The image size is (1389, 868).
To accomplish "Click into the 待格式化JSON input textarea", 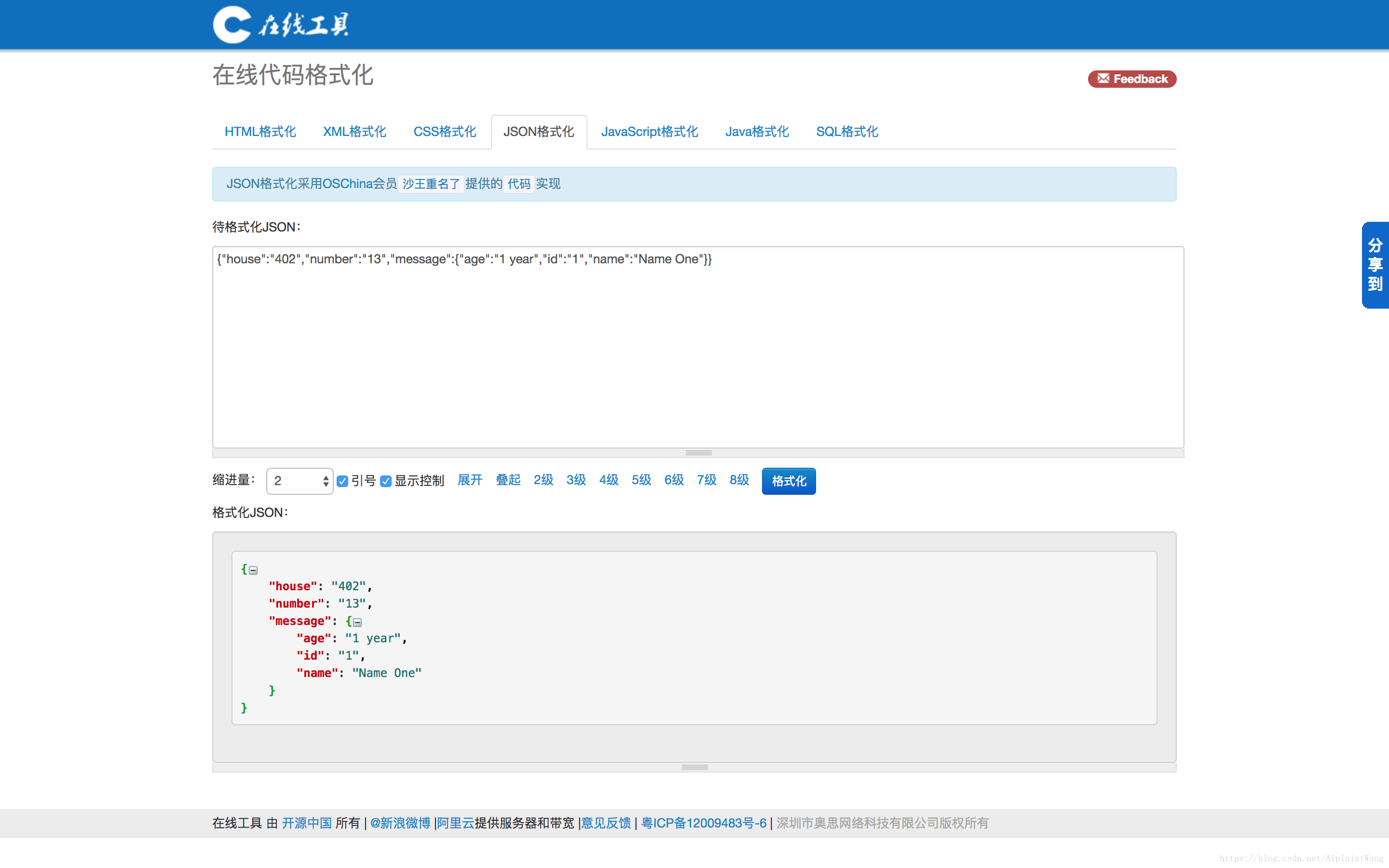I will (698, 347).
